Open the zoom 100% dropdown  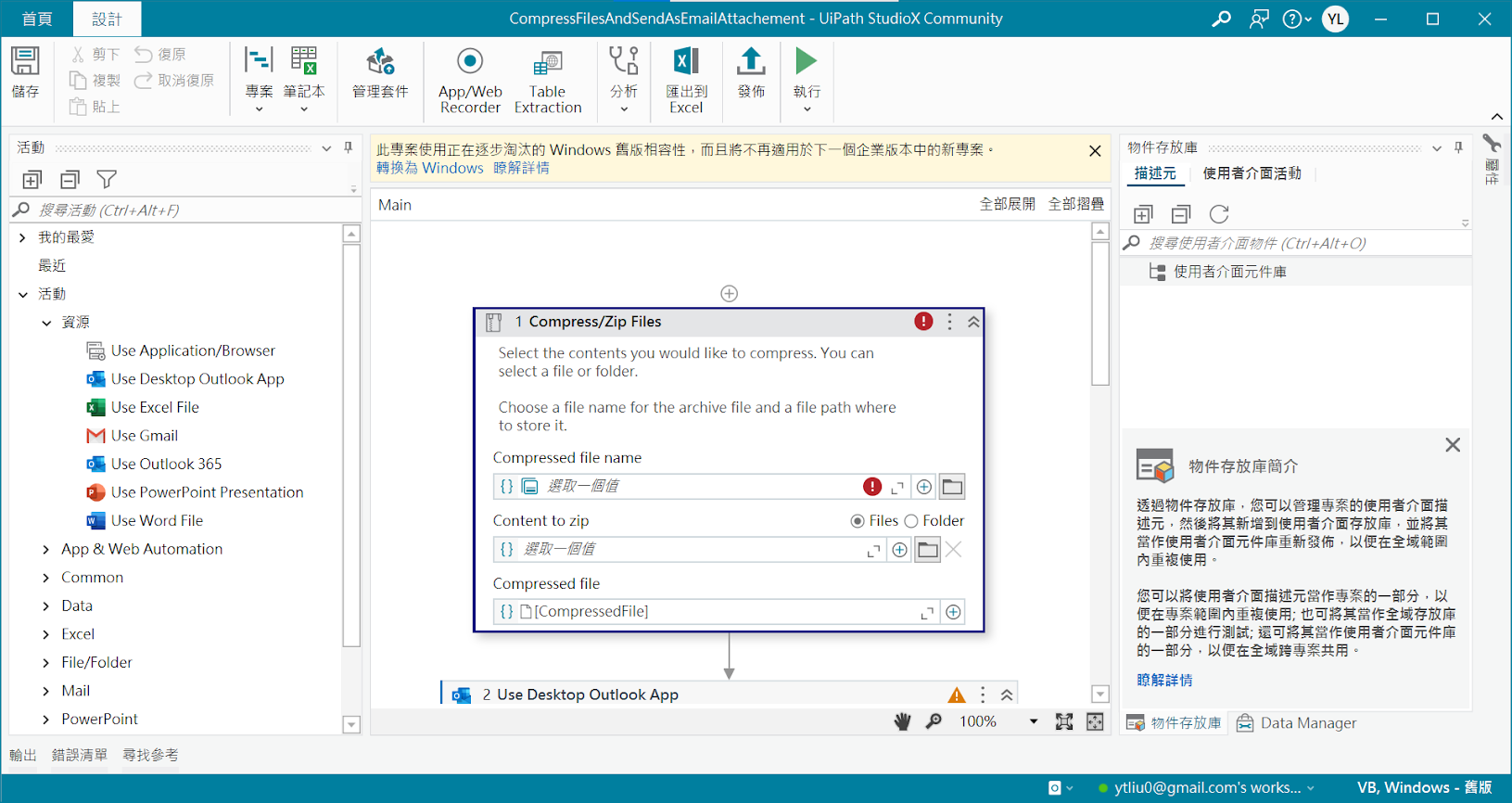[x=1033, y=721]
